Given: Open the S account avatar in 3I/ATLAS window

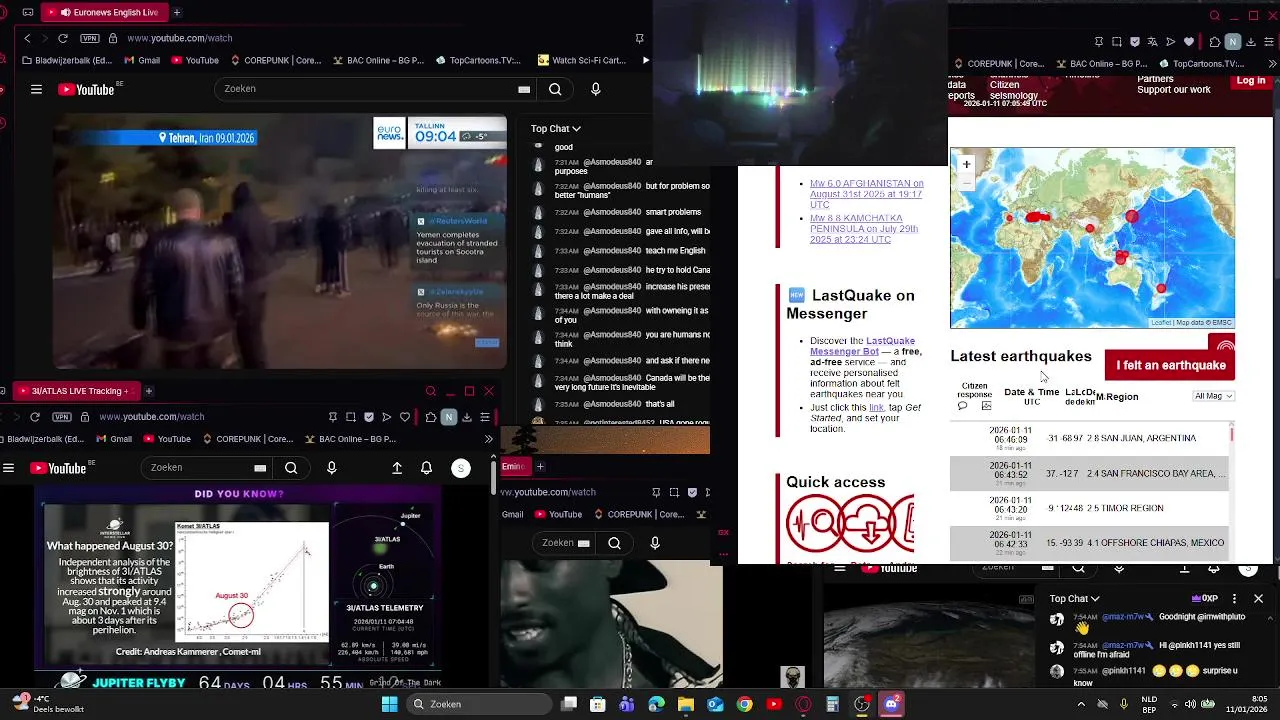Looking at the screenshot, I should pos(461,468).
